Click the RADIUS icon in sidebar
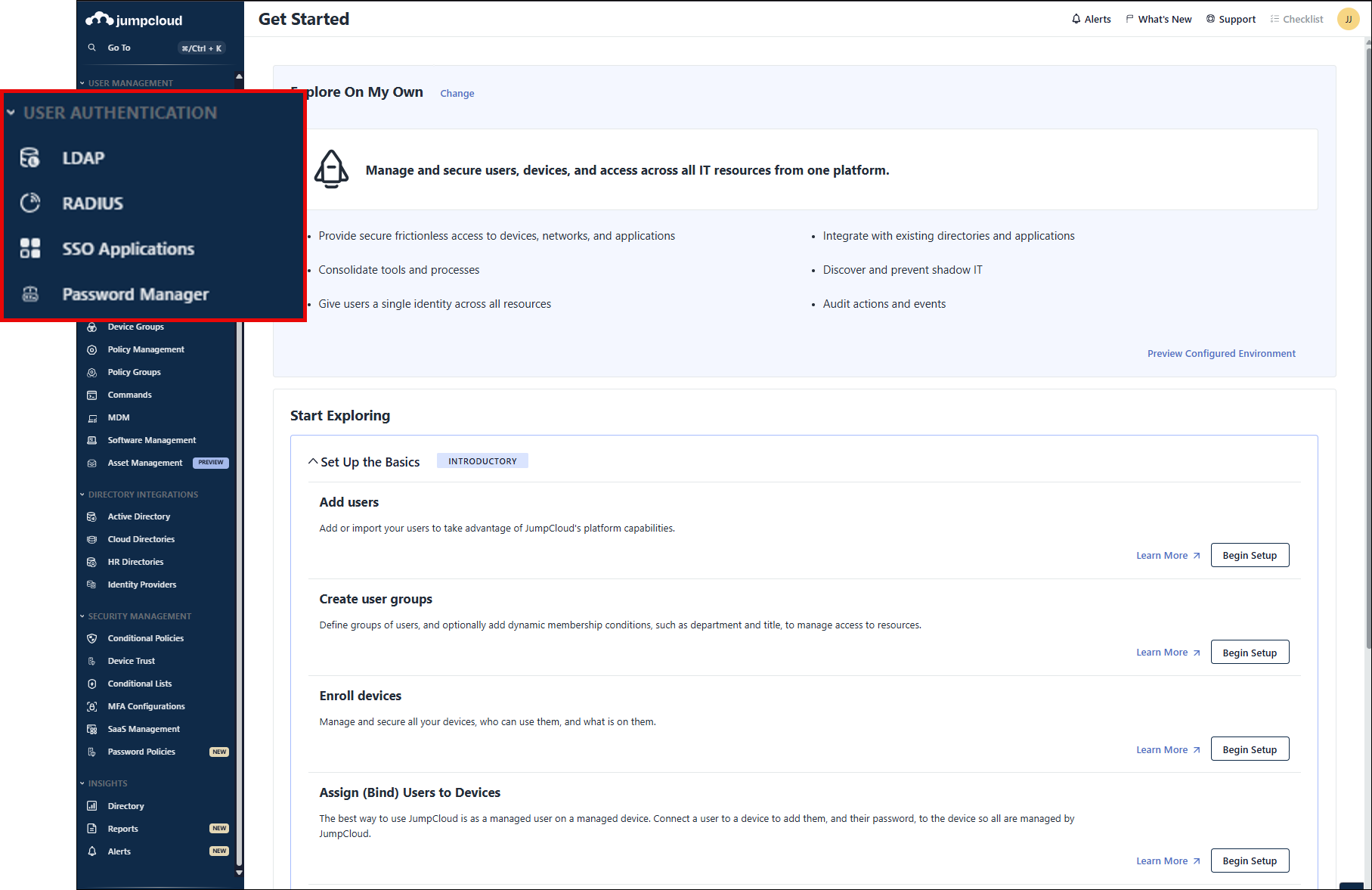The image size is (1372, 890). [29, 203]
